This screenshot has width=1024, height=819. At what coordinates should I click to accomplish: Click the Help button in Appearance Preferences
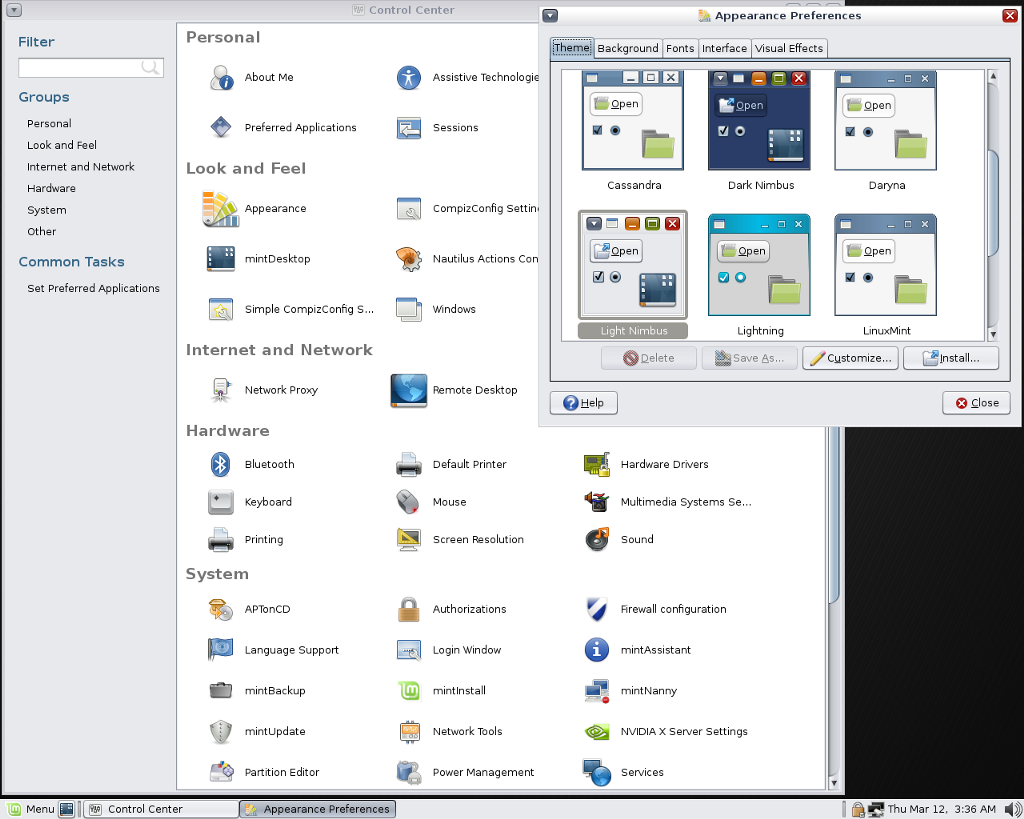(584, 403)
